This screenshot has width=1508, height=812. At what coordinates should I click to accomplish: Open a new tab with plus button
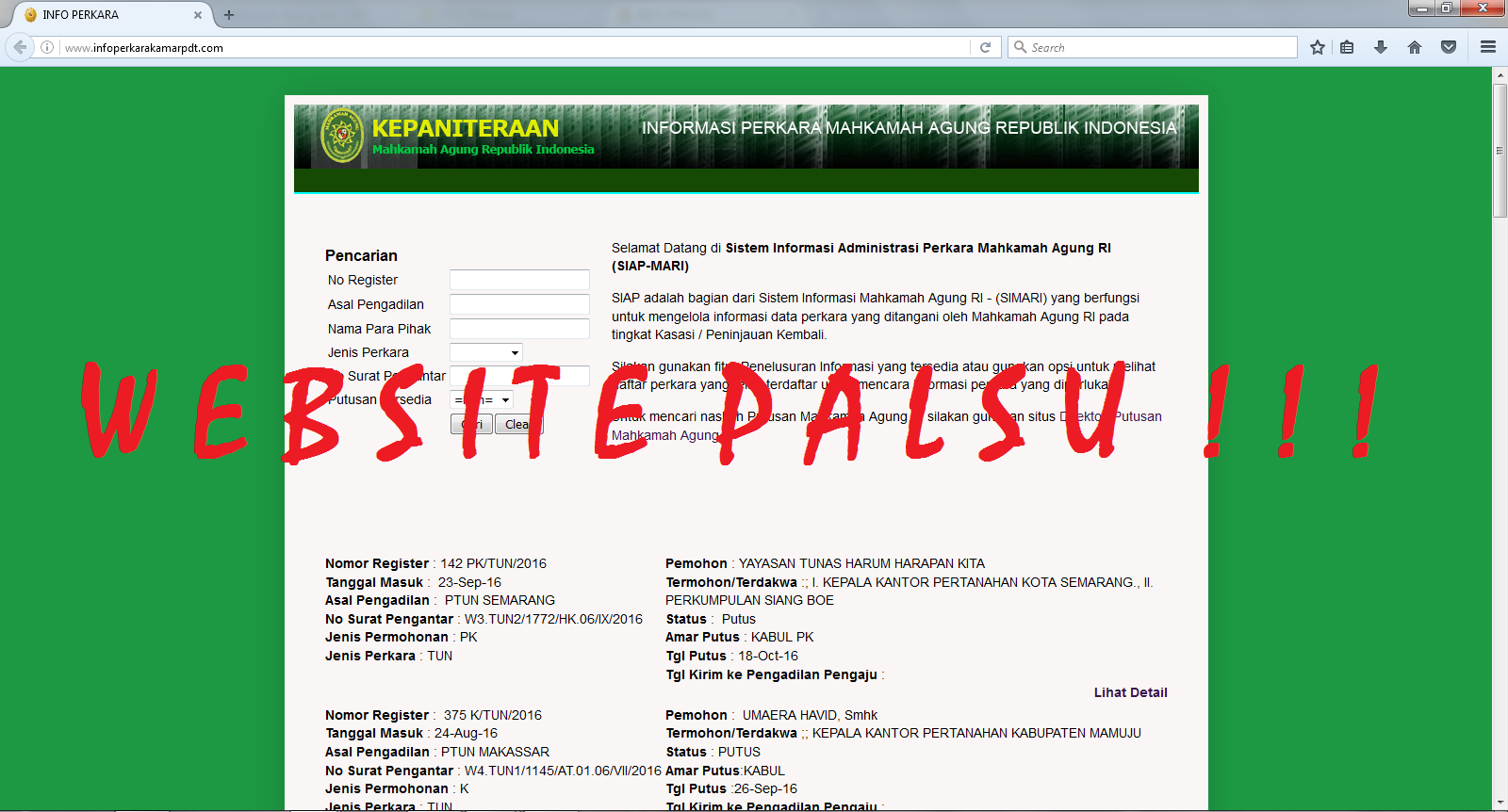pos(229,15)
